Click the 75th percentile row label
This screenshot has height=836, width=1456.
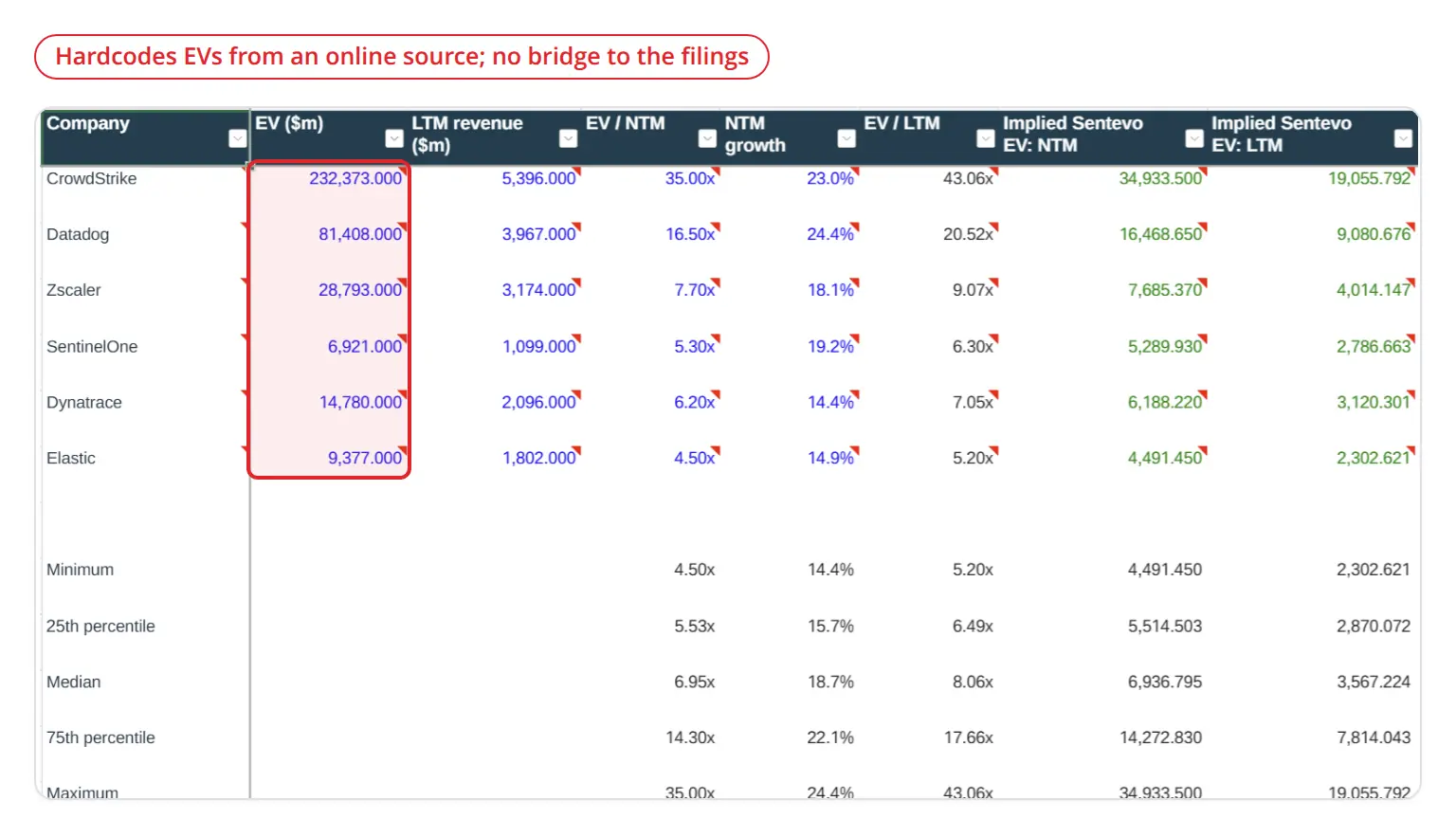point(100,738)
